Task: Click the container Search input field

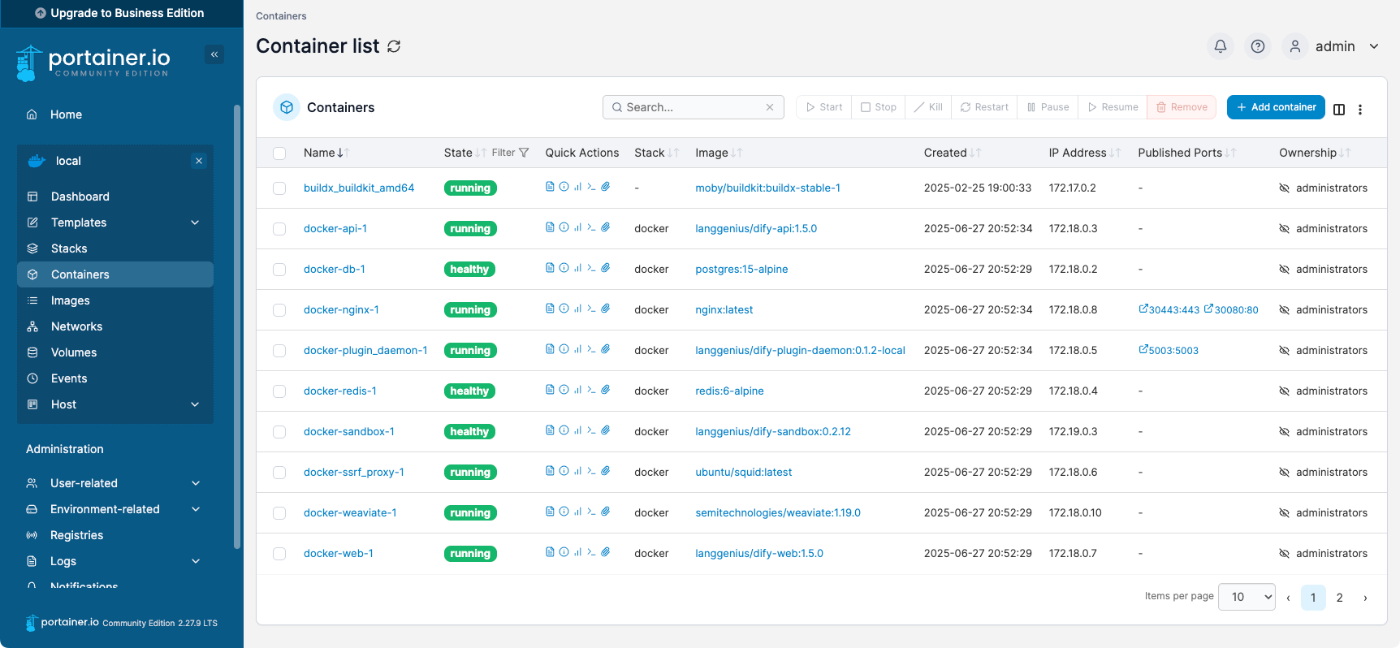Action: (694, 107)
